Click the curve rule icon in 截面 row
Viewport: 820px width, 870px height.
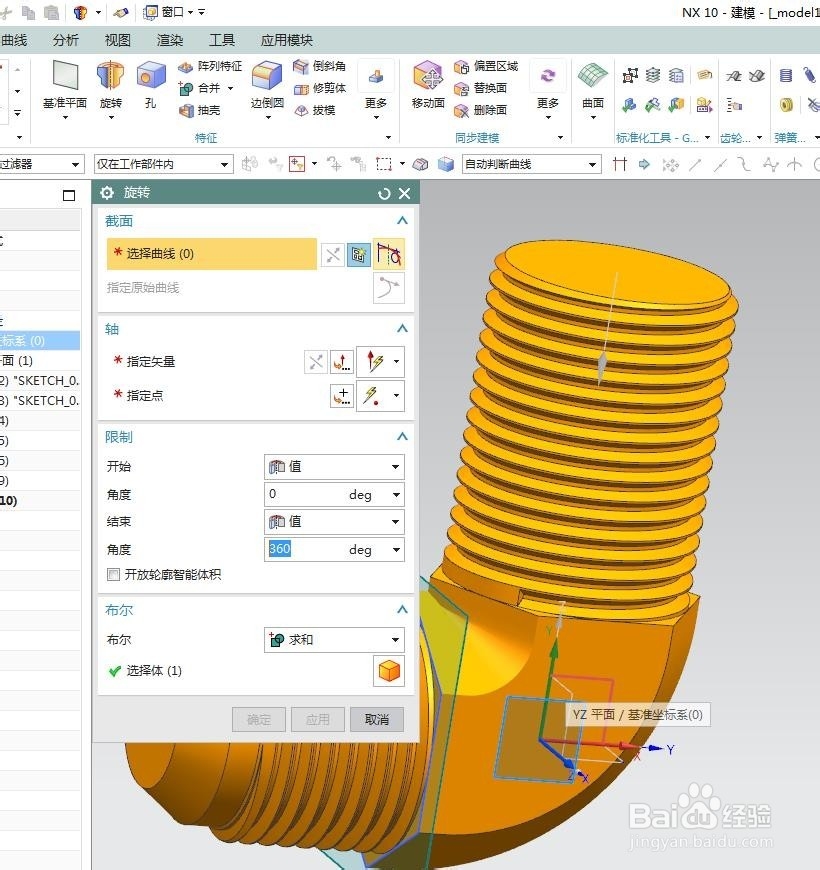(389, 255)
